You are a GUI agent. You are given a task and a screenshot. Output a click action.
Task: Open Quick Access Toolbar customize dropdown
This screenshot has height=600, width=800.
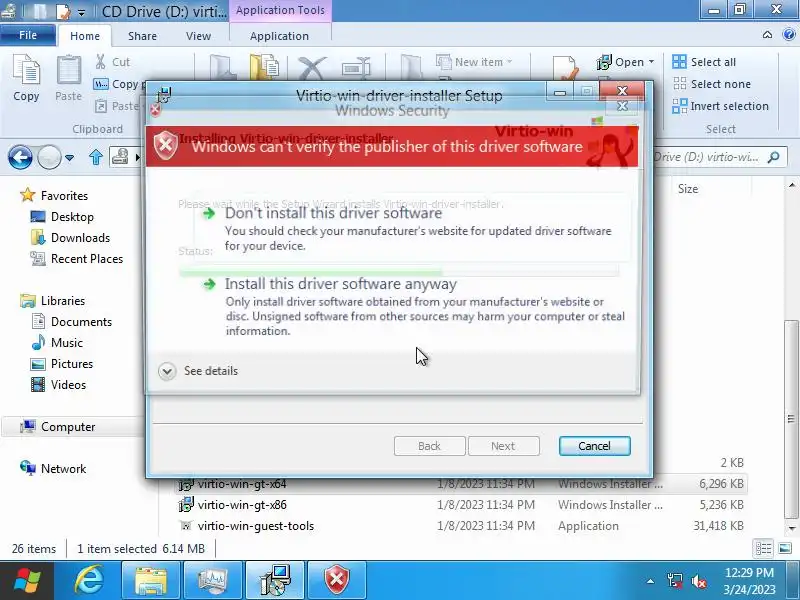(x=81, y=12)
